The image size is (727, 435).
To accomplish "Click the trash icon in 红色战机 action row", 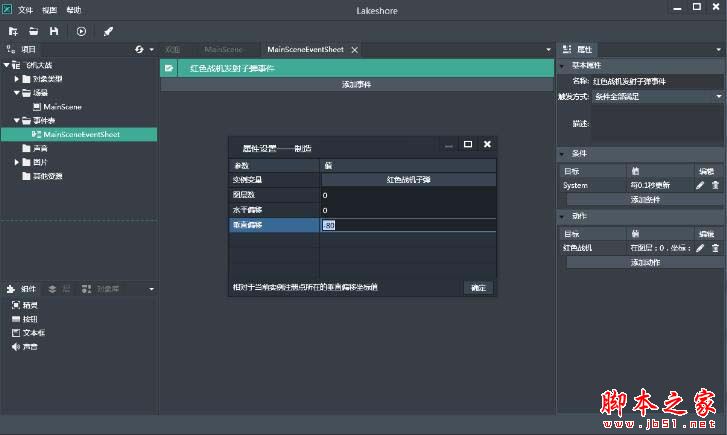I will tap(715, 248).
